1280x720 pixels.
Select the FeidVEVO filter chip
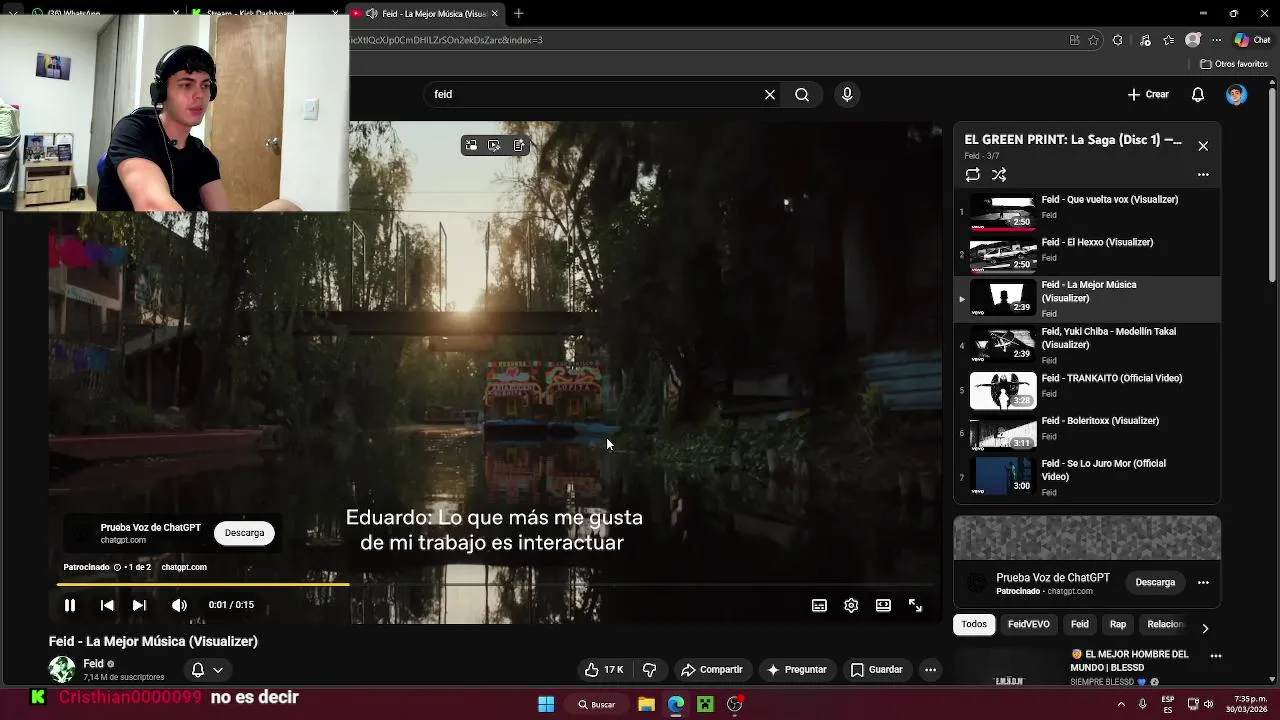[1028, 624]
